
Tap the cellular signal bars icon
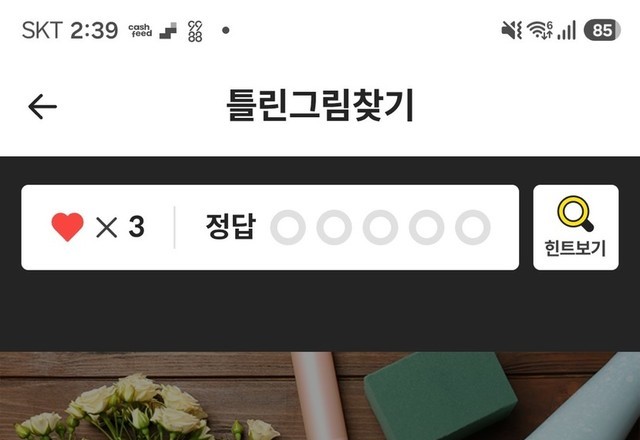[567, 31]
